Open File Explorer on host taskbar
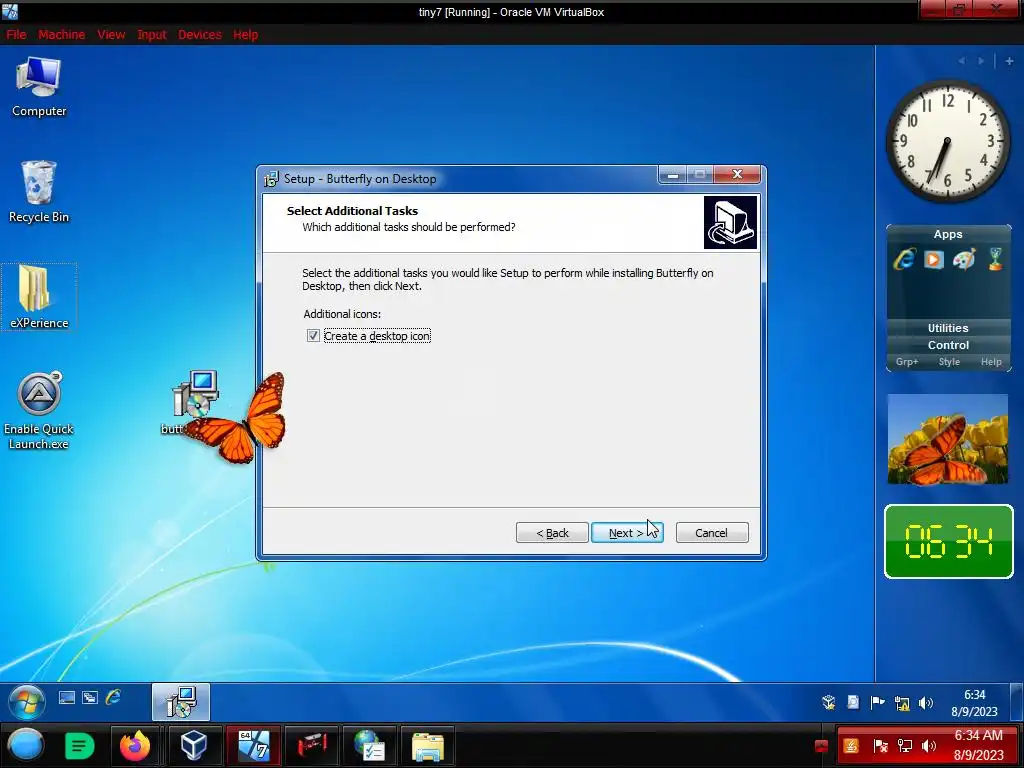This screenshot has height=768, width=1024. [x=428, y=746]
